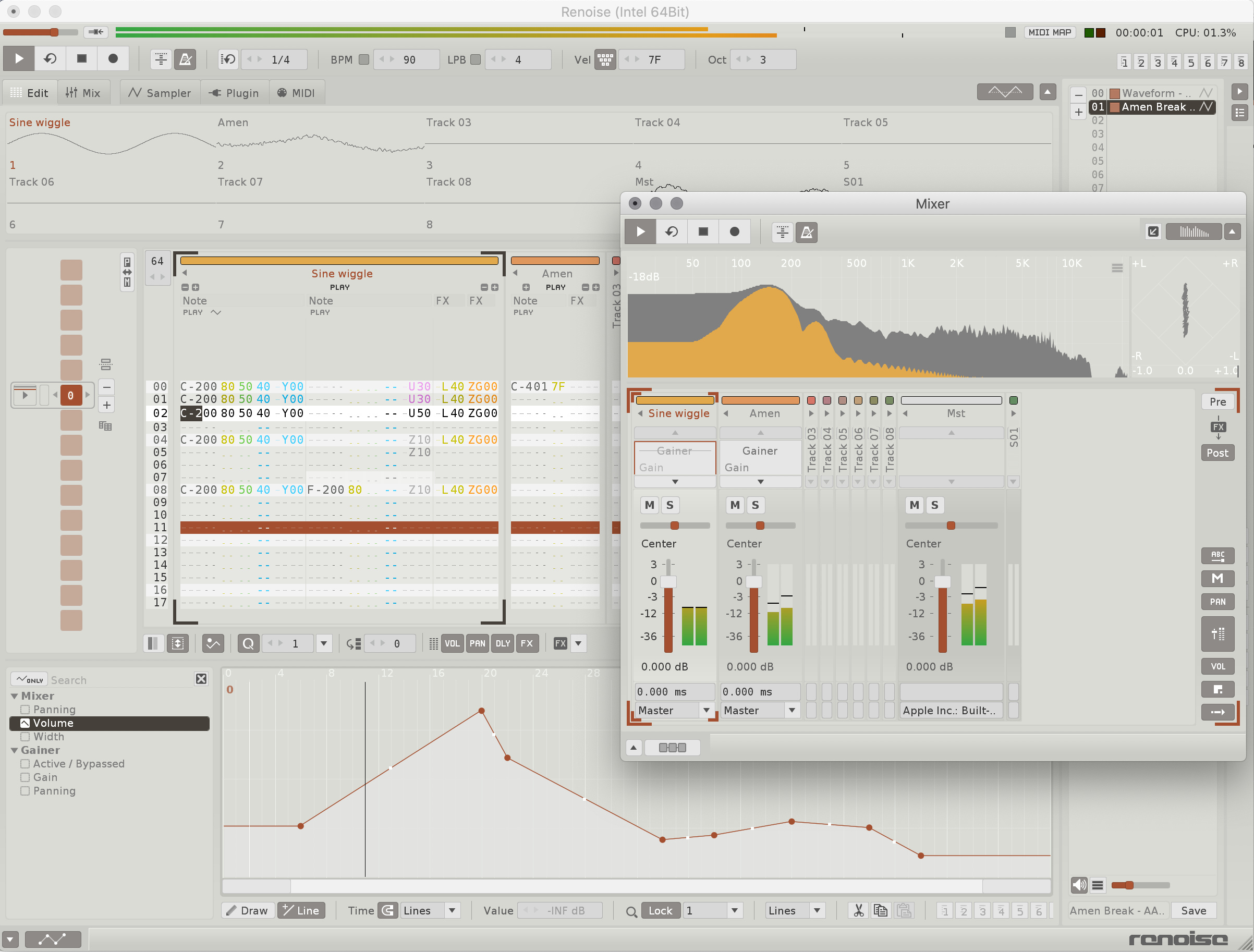Select Volume automation parameter
Screen dimensions: 1254x952
pos(109,723)
